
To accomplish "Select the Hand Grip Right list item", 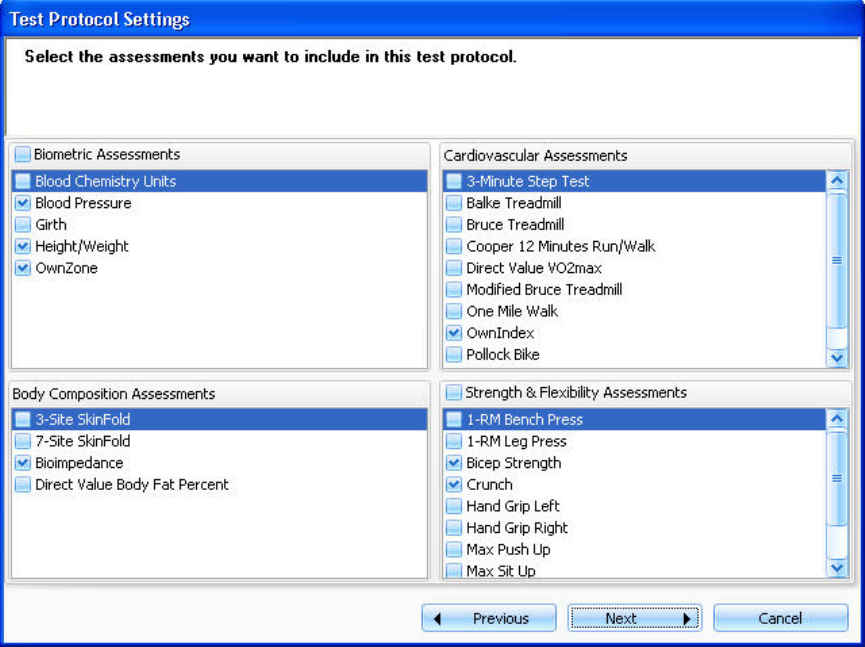I will tap(516, 528).
